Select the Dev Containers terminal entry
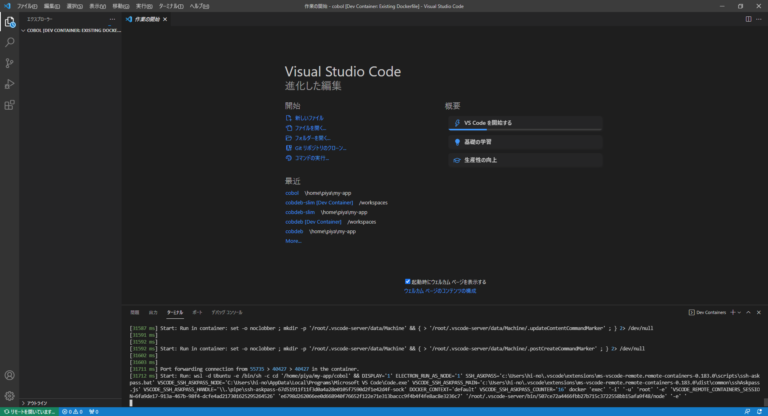Screen dimensions: 768x416 pos(707,312)
